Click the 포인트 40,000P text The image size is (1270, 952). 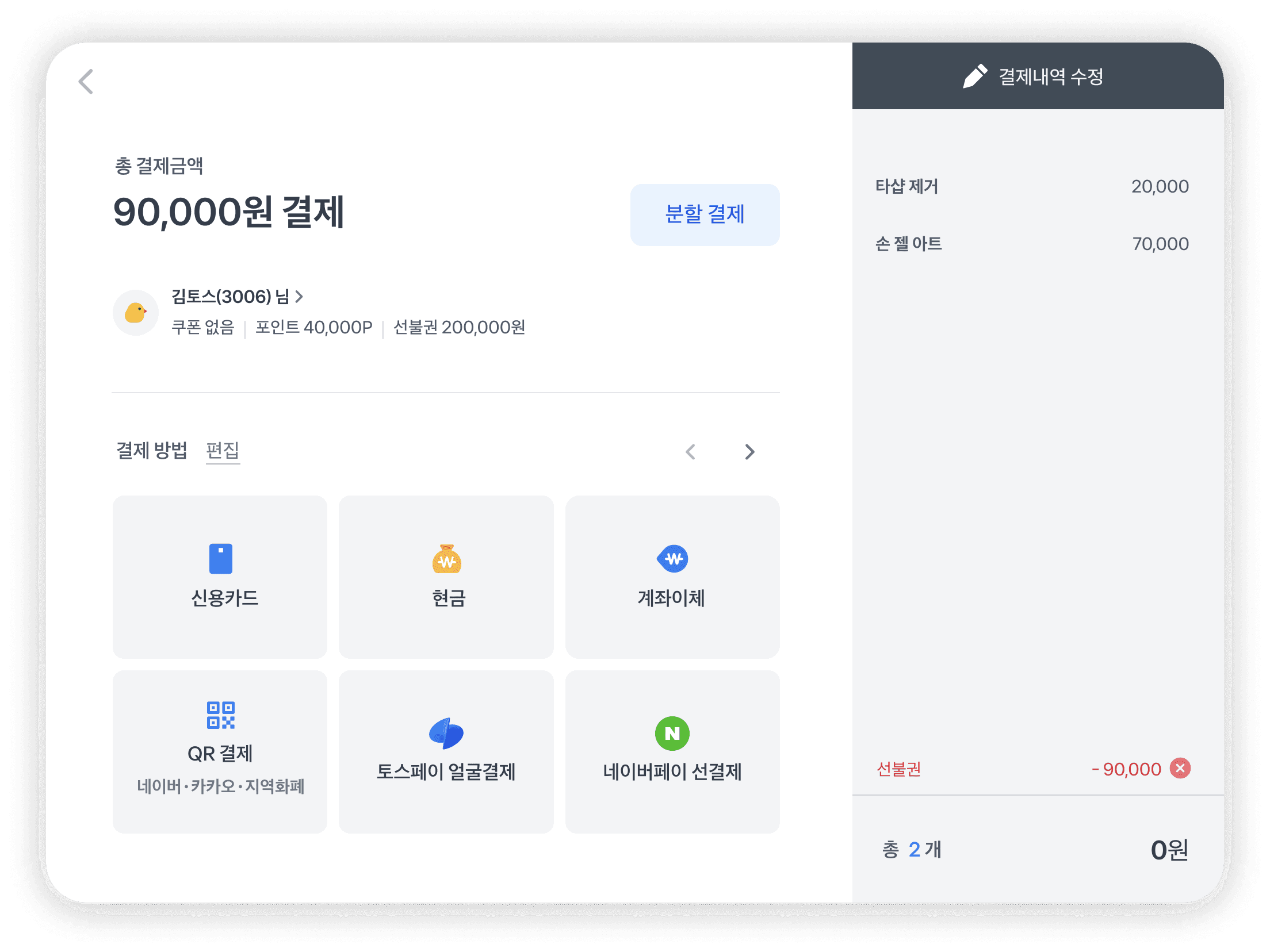[314, 327]
